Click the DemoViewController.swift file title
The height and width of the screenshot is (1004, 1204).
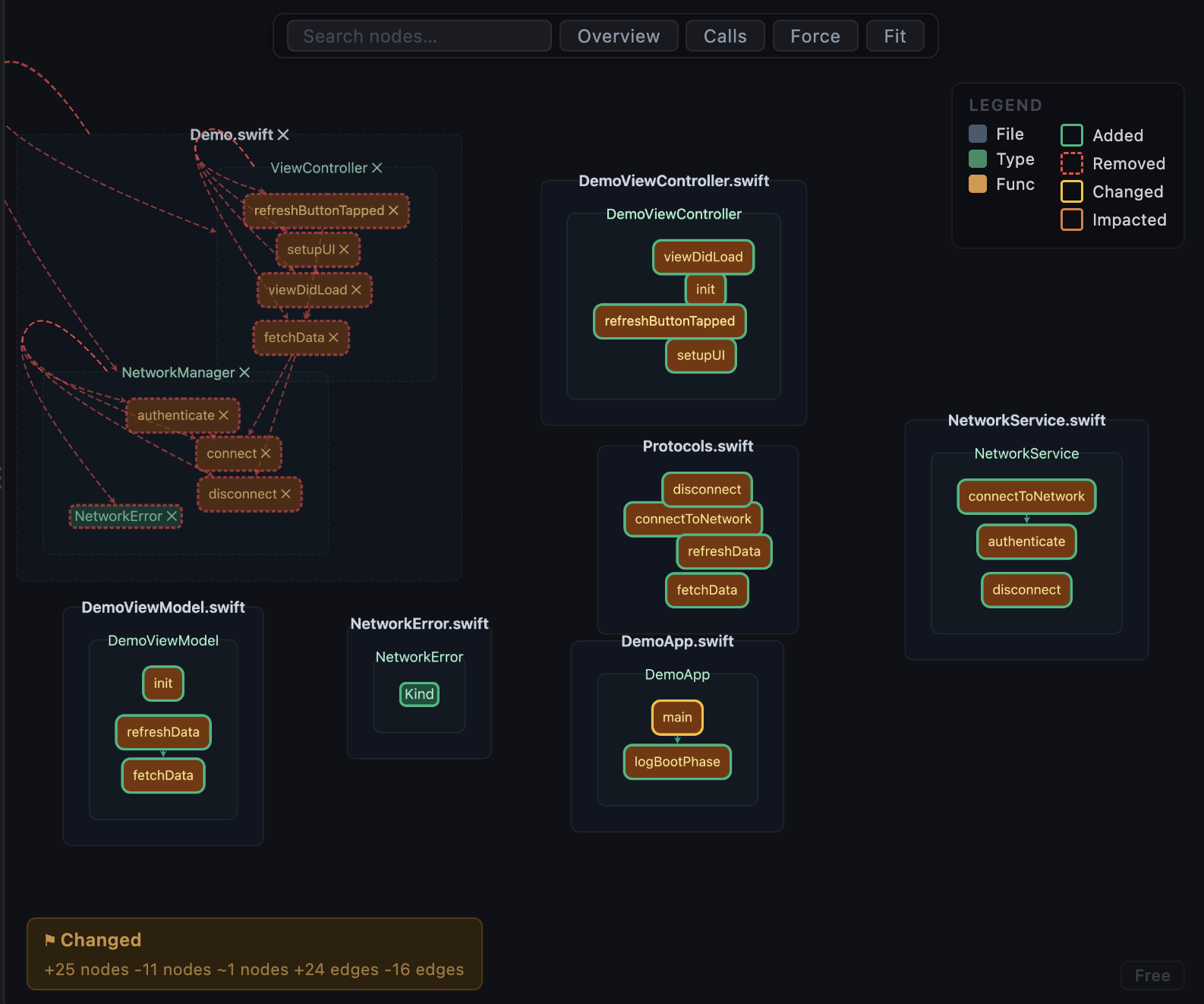[674, 181]
